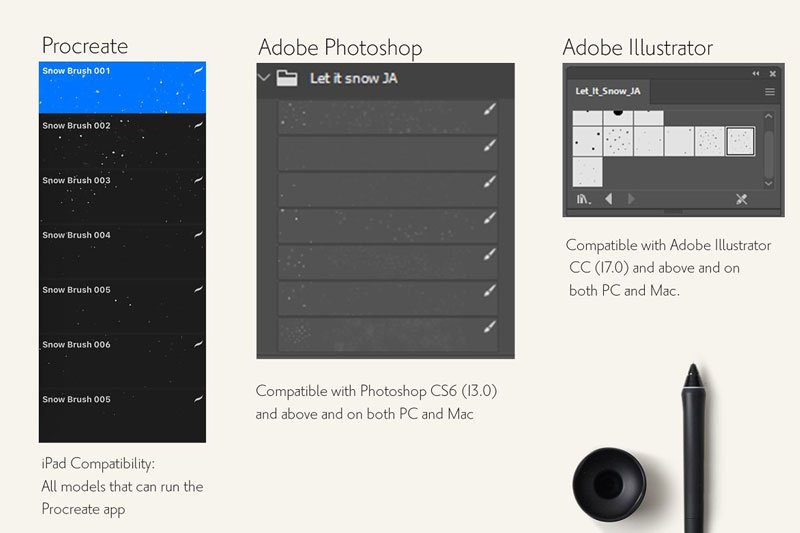Select the highlighted Illustrator brush swatch

click(740, 141)
